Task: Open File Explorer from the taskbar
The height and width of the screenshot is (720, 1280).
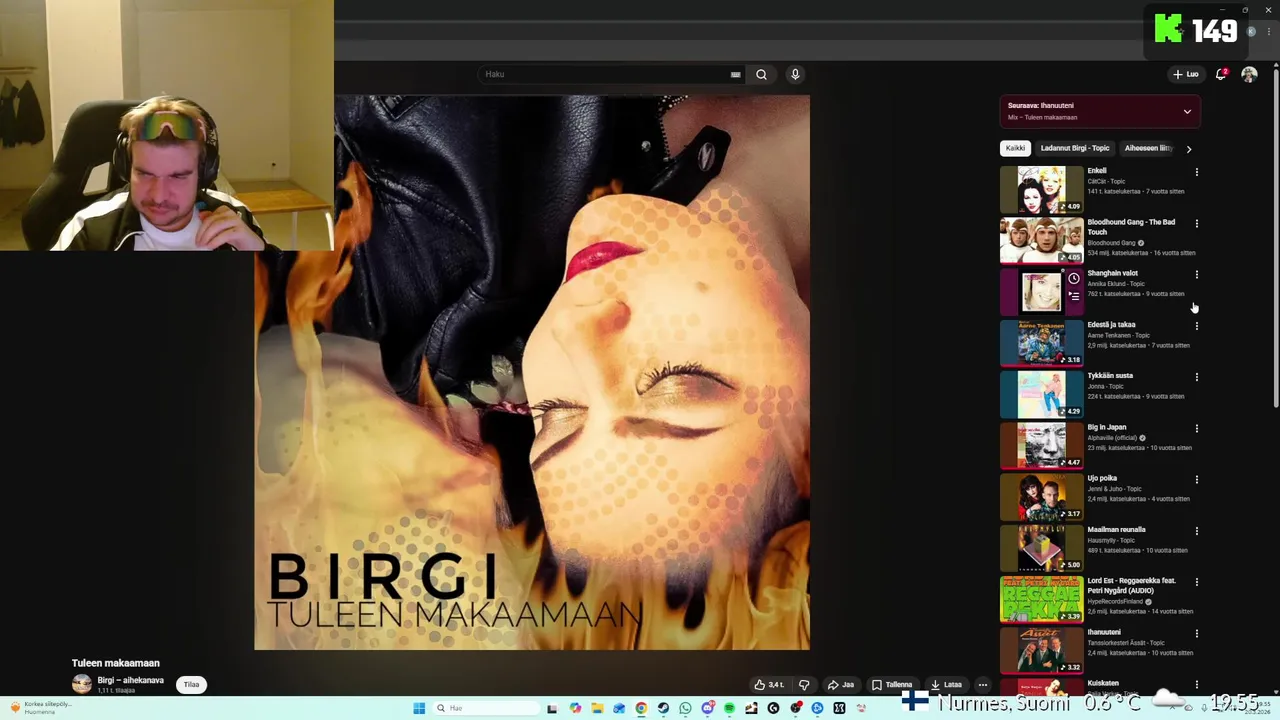Action: click(597, 708)
